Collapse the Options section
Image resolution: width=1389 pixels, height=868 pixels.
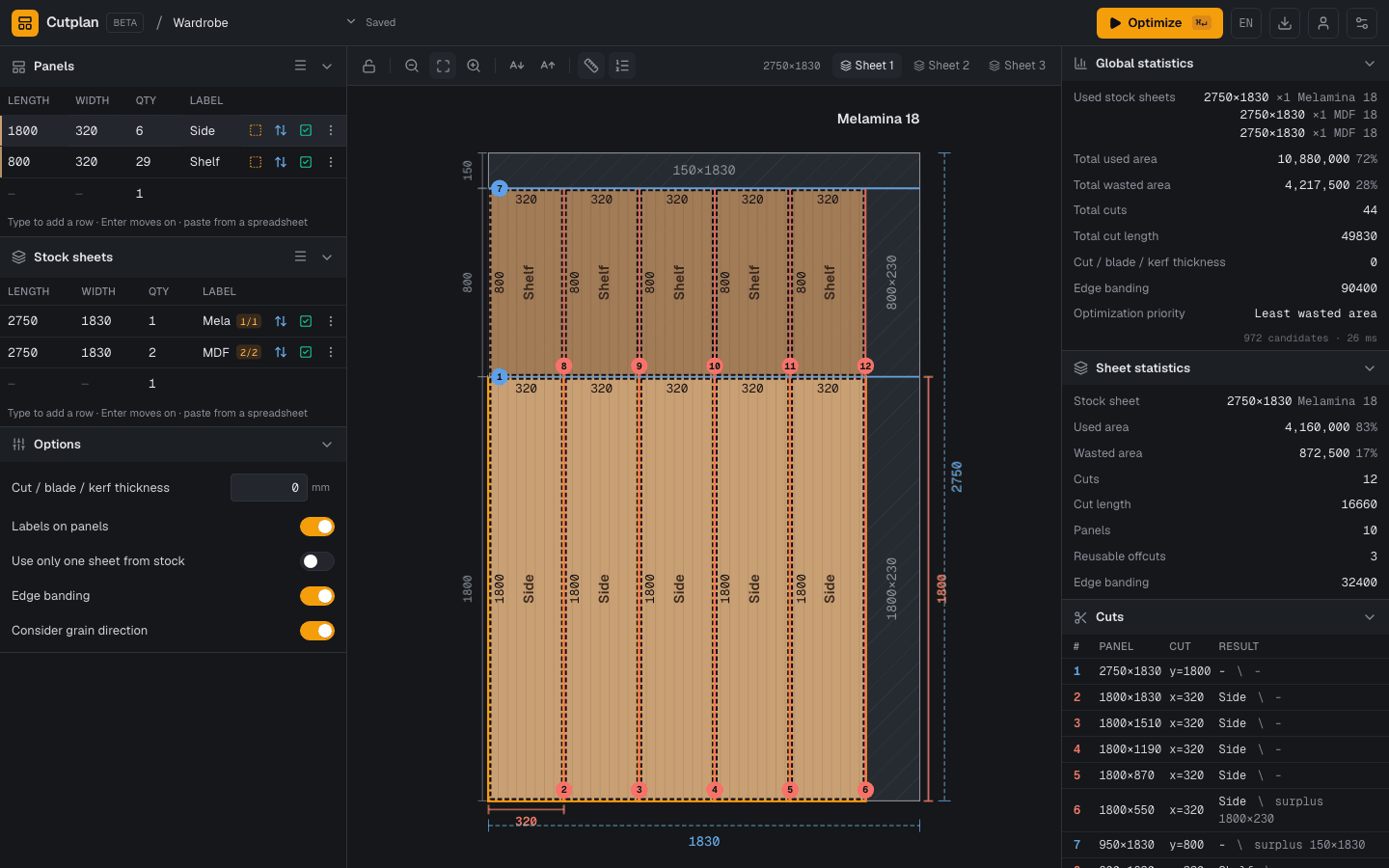(x=327, y=445)
